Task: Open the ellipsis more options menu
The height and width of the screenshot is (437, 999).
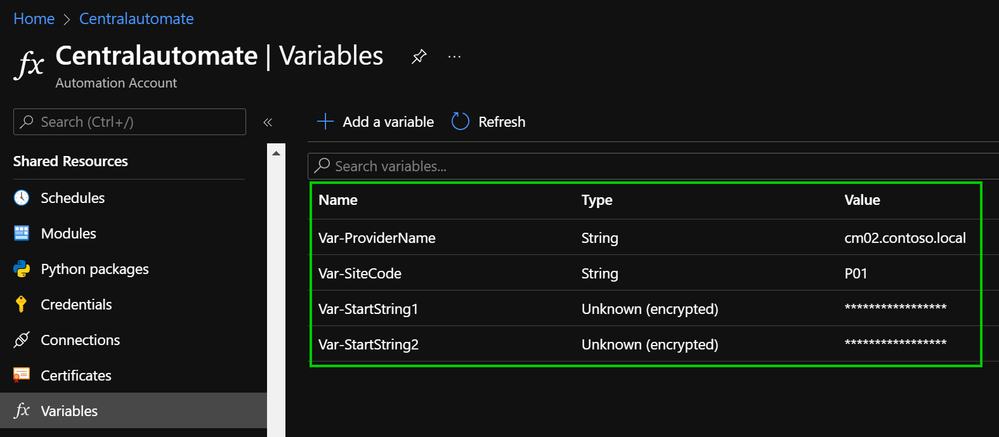Action: coord(455,57)
